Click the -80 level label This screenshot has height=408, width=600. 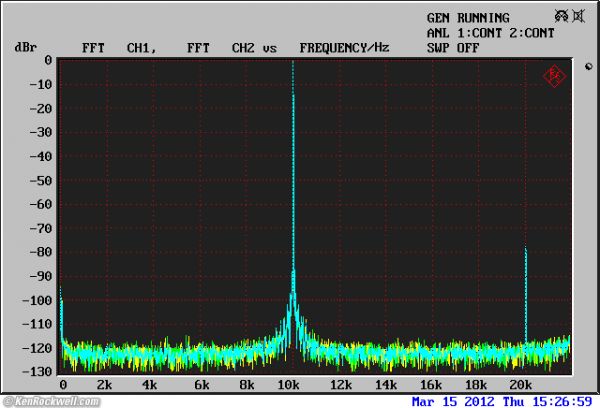[x=41, y=252]
